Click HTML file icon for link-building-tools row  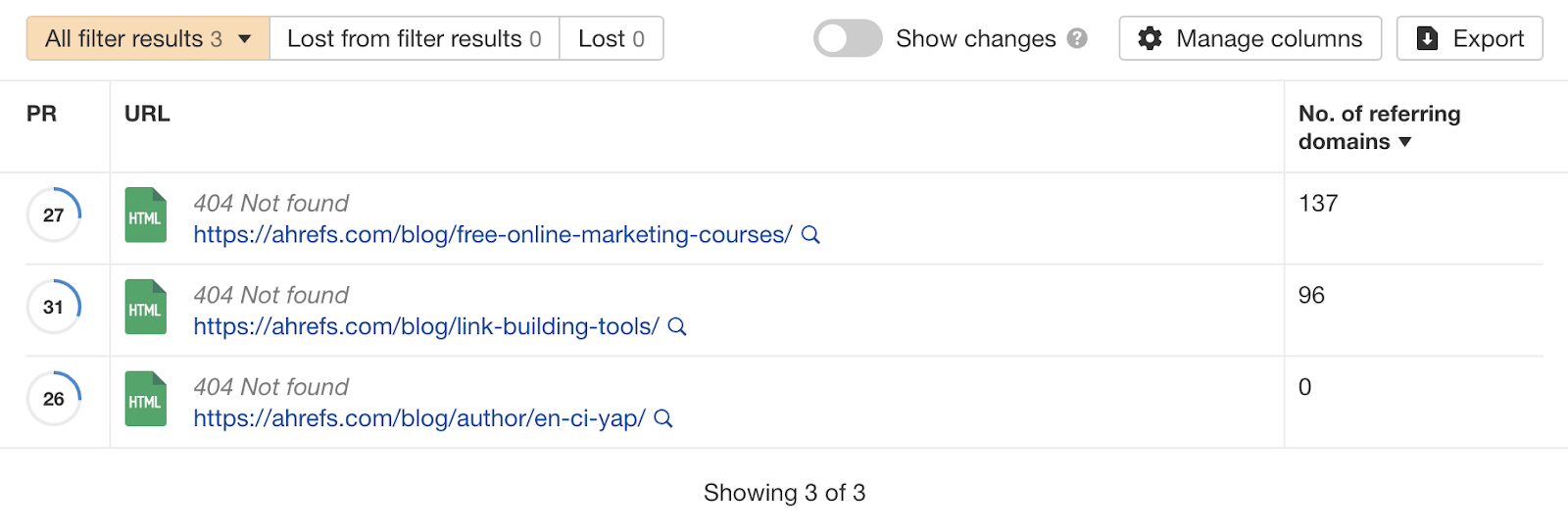[x=145, y=308]
